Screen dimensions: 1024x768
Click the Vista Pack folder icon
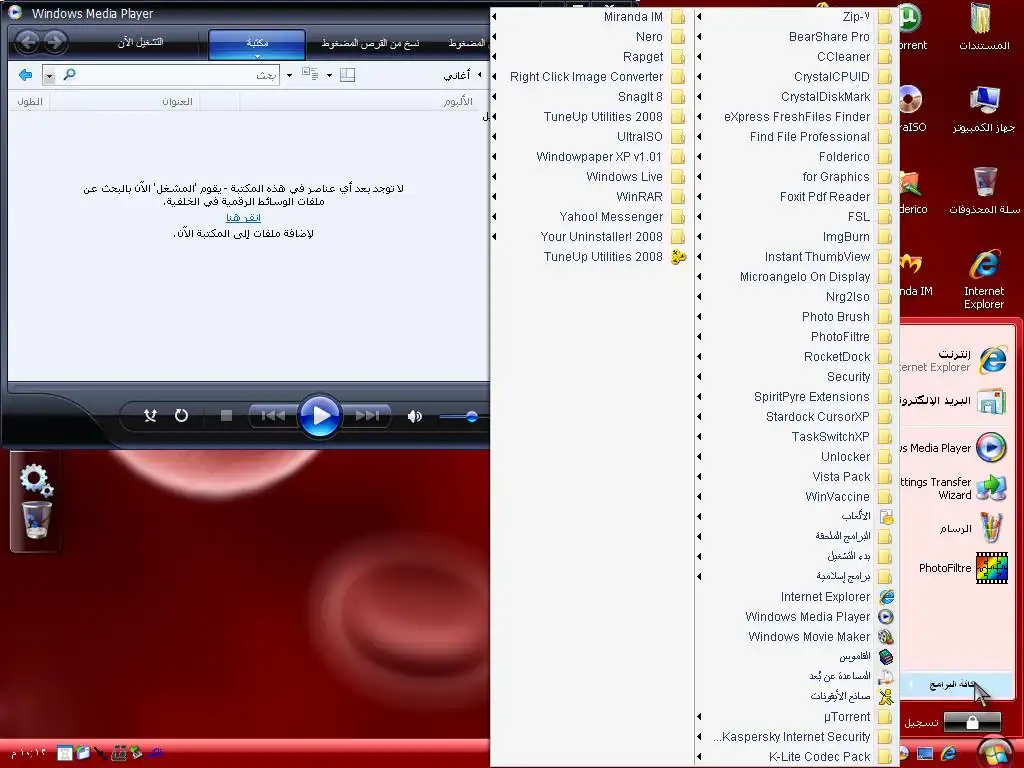coord(885,477)
